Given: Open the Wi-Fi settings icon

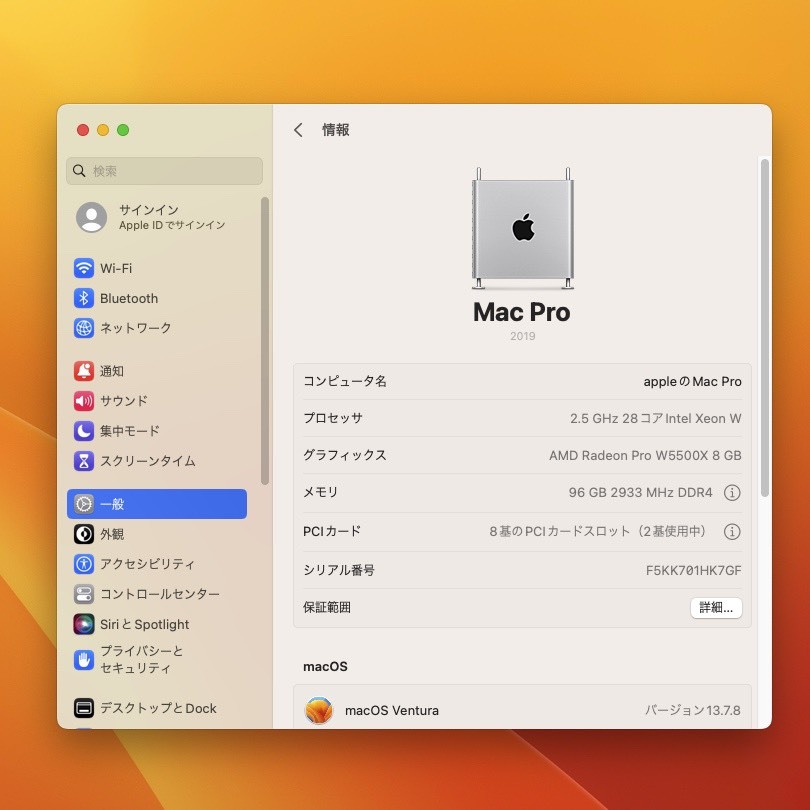Looking at the screenshot, I should tap(84, 268).
